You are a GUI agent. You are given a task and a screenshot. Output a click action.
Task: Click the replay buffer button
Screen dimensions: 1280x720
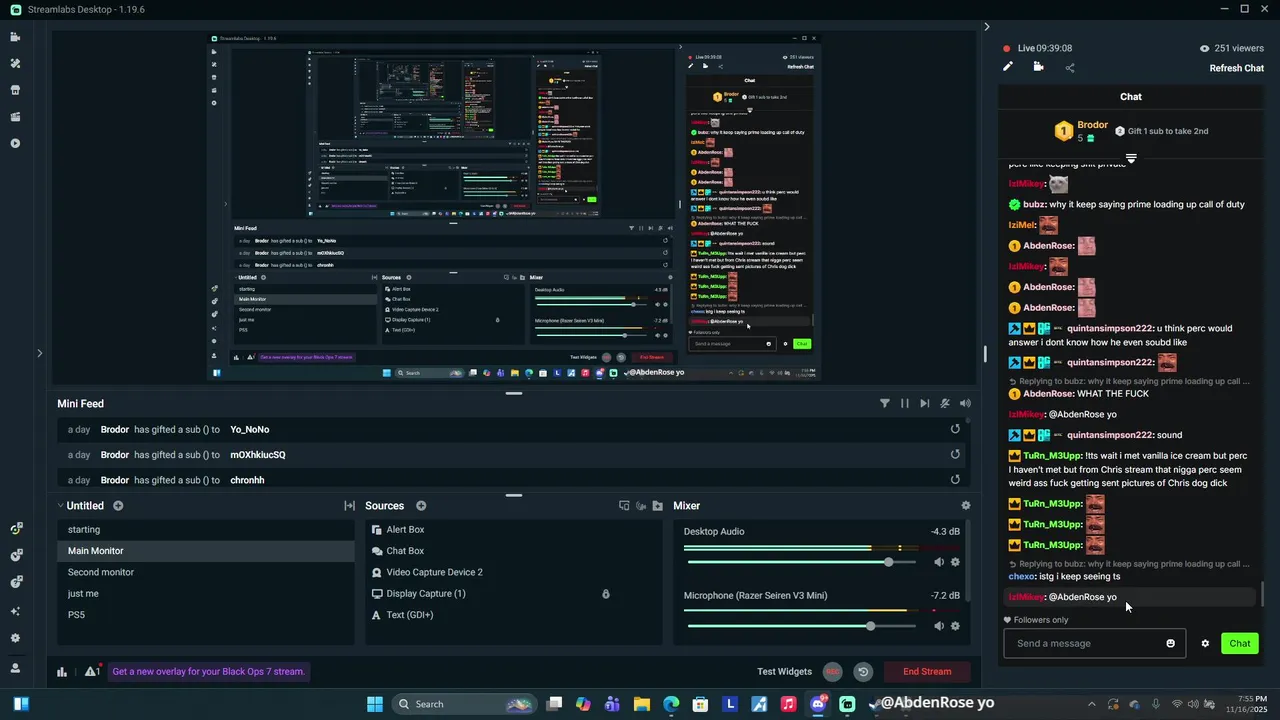(x=863, y=672)
